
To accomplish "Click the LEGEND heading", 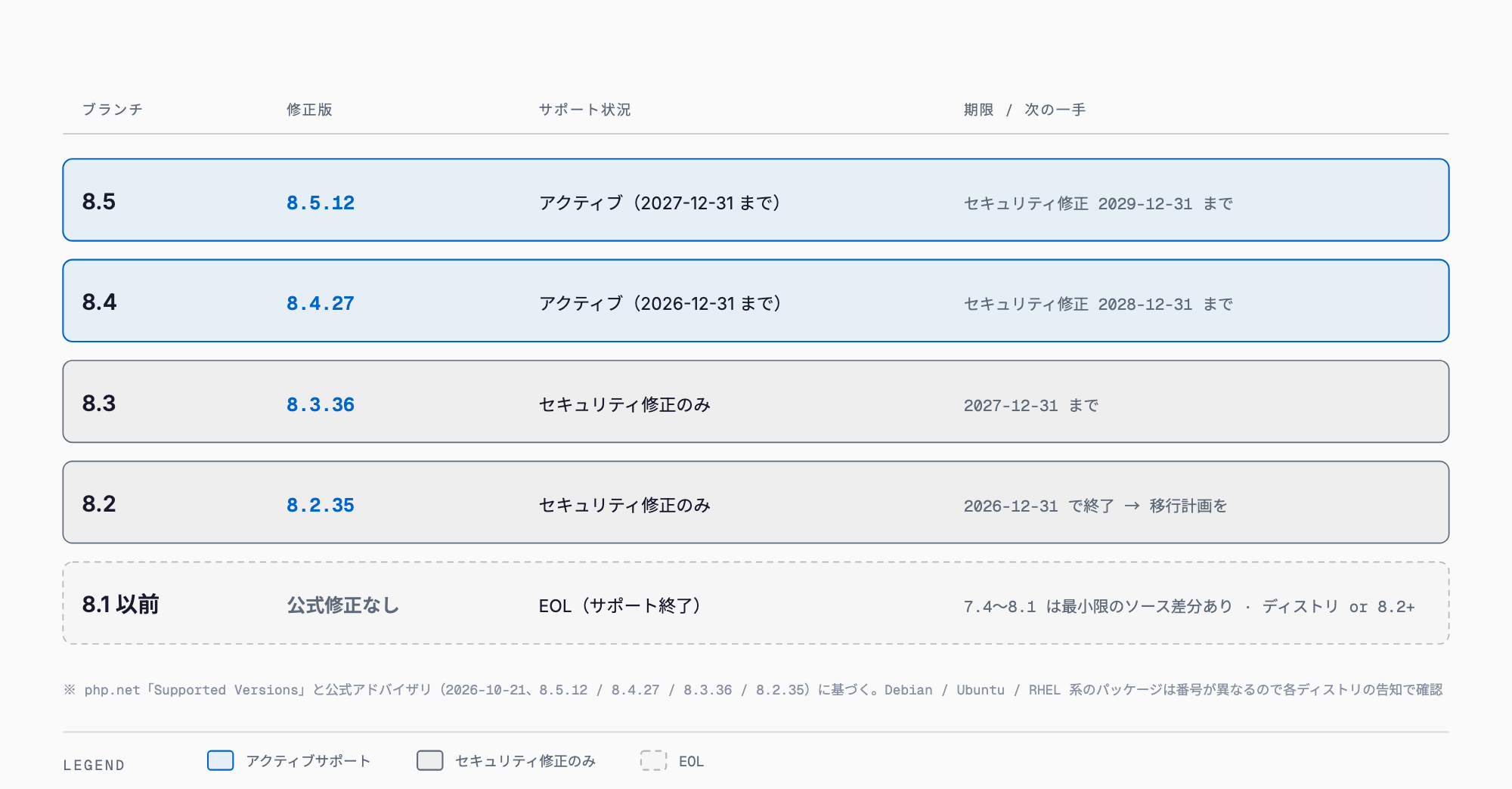I will coord(94,765).
